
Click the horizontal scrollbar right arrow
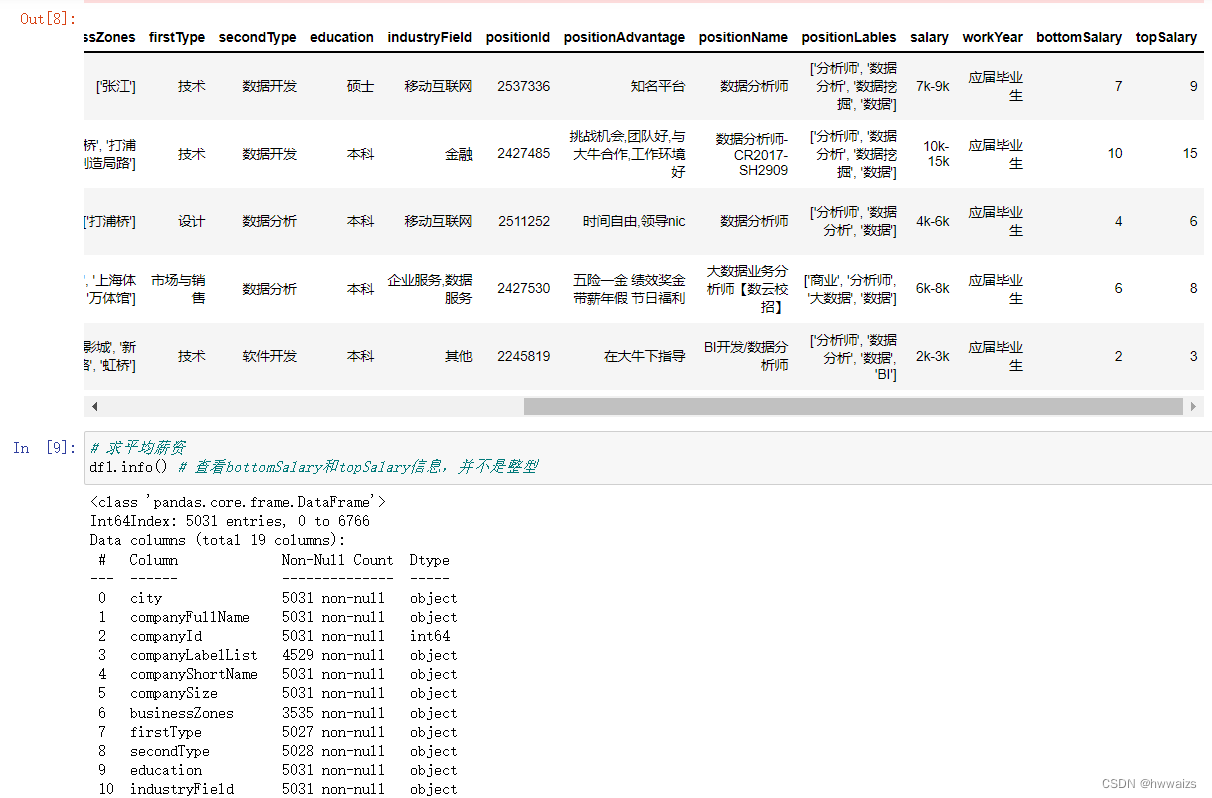(1192, 407)
